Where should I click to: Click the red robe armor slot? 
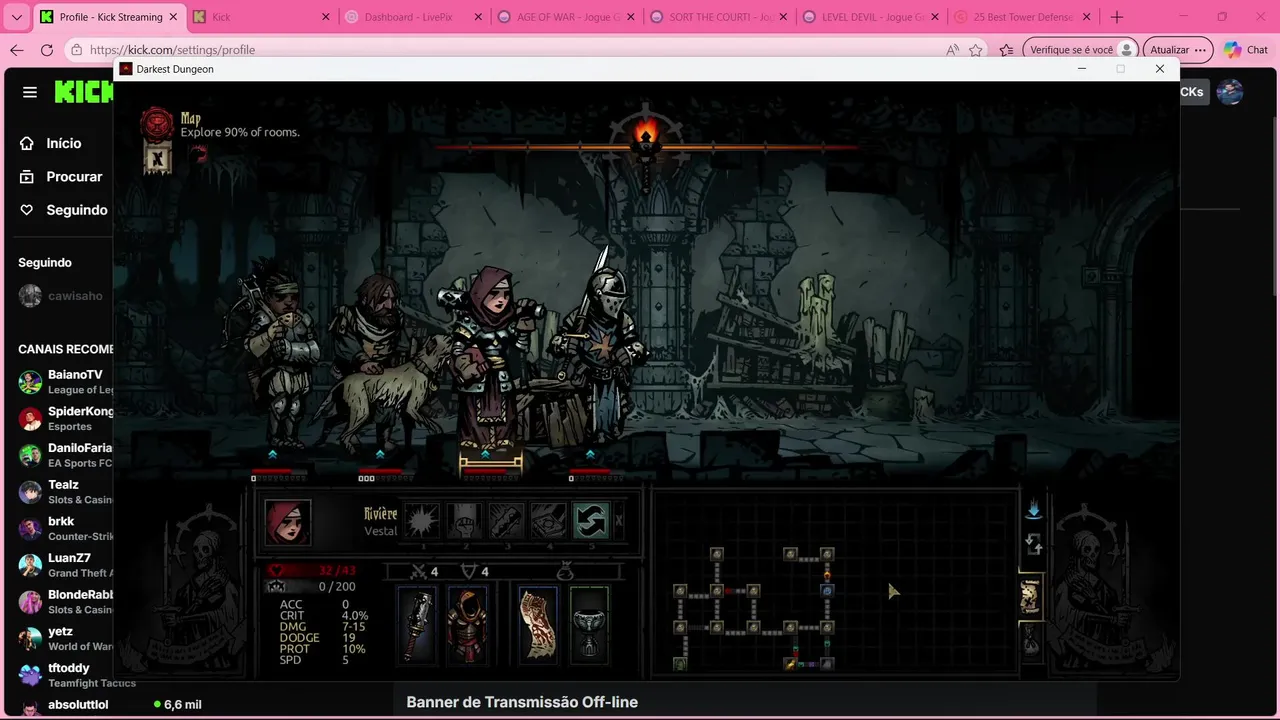pos(467,625)
